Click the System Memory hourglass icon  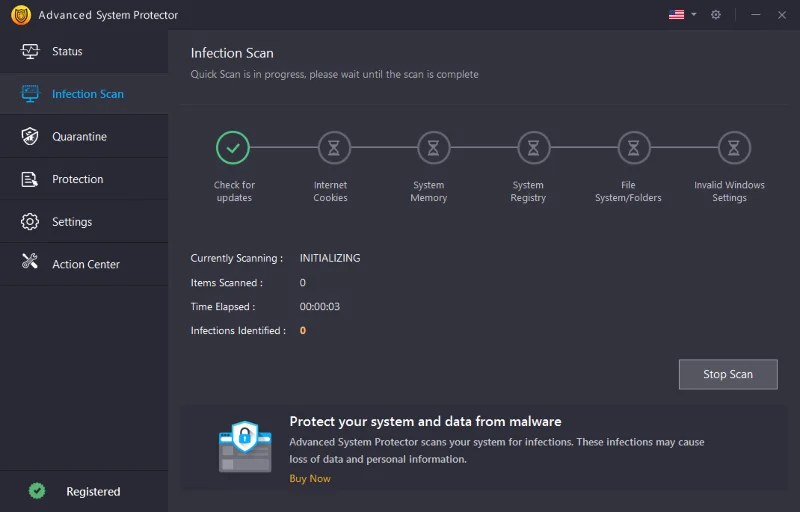tap(433, 148)
